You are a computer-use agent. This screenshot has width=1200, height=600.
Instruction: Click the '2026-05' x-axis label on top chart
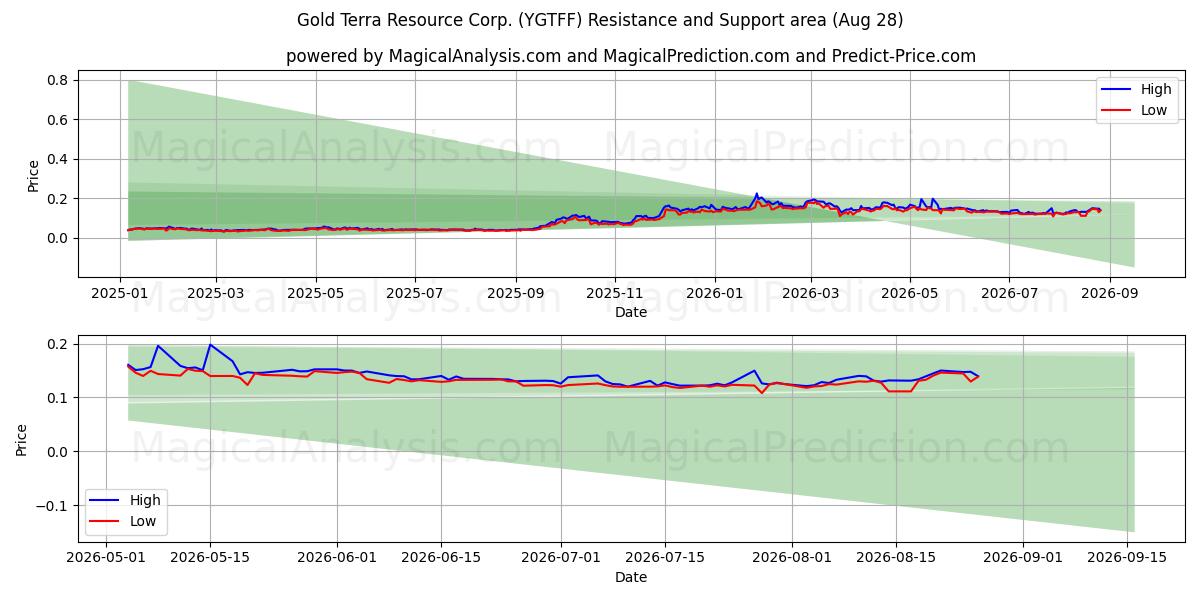tap(910, 293)
